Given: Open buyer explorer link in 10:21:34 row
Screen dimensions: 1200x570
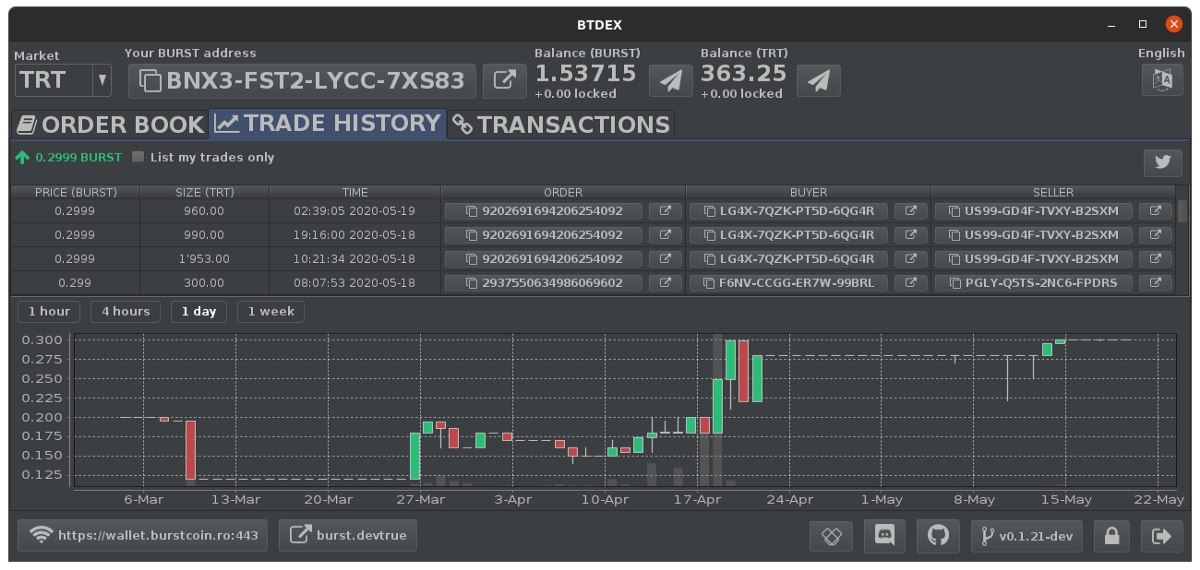Looking at the screenshot, I should point(910,259).
